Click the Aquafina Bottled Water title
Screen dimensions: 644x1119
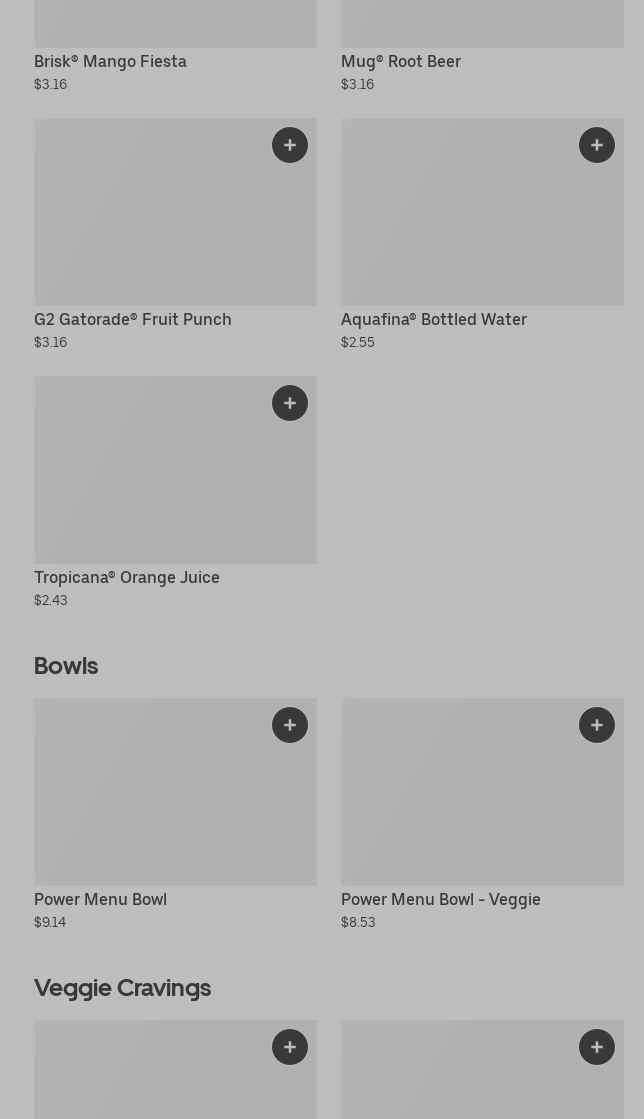click(x=433, y=319)
